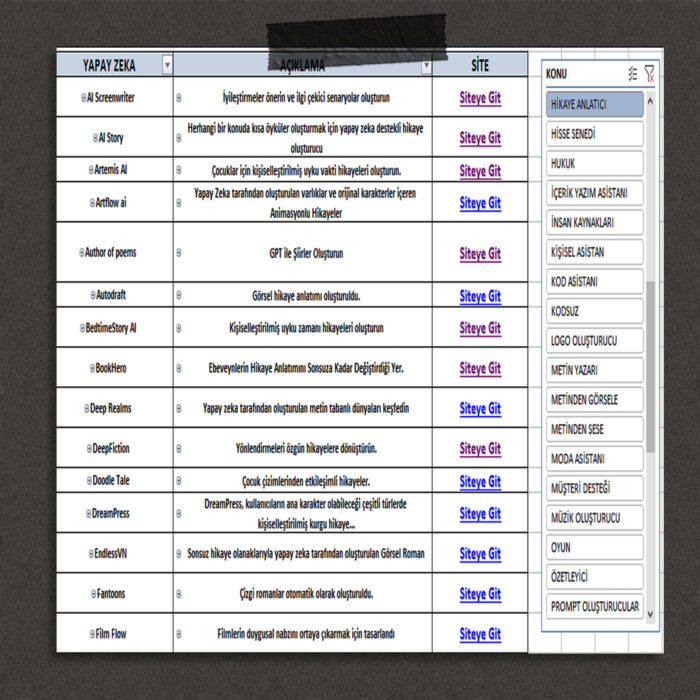Screen dimensions: 700x700
Task: Filter by İNSAN KAYNAKLARI topic
Action: click(595, 222)
